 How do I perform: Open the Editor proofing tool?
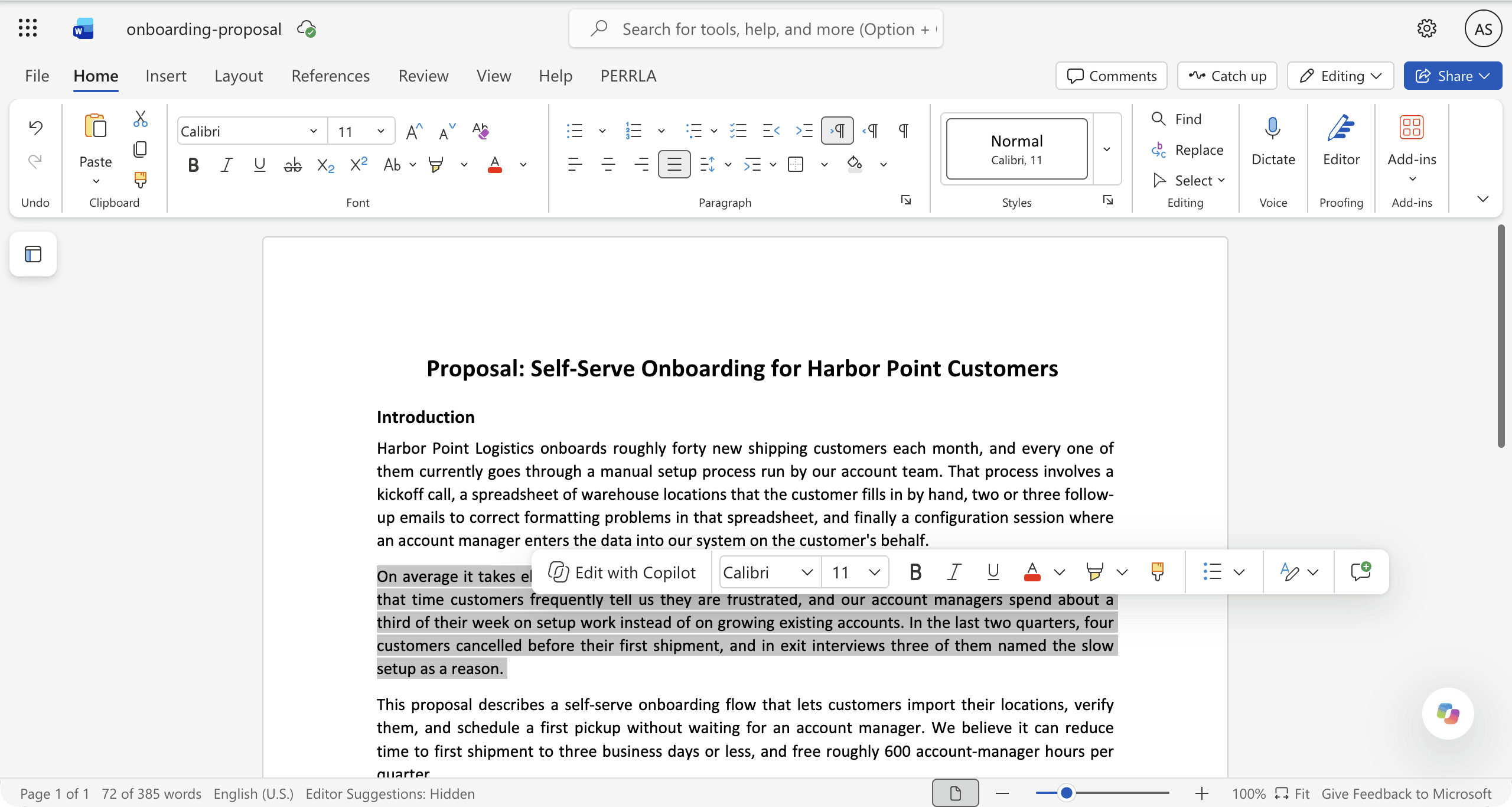pyautogui.click(x=1341, y=142)
